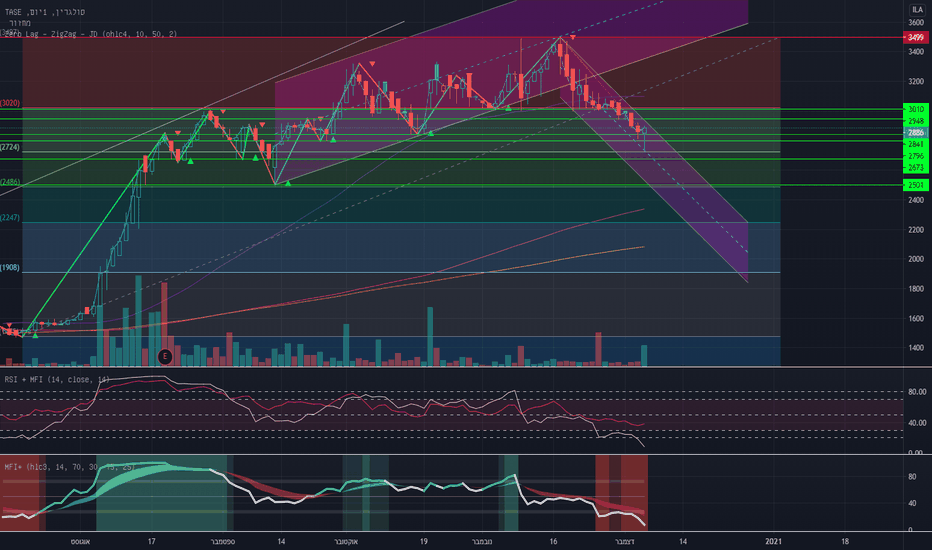Viewport: 932px width, 550px height.
Task: Click the E earnings marker on chart
Action: (x=165, y=357)
